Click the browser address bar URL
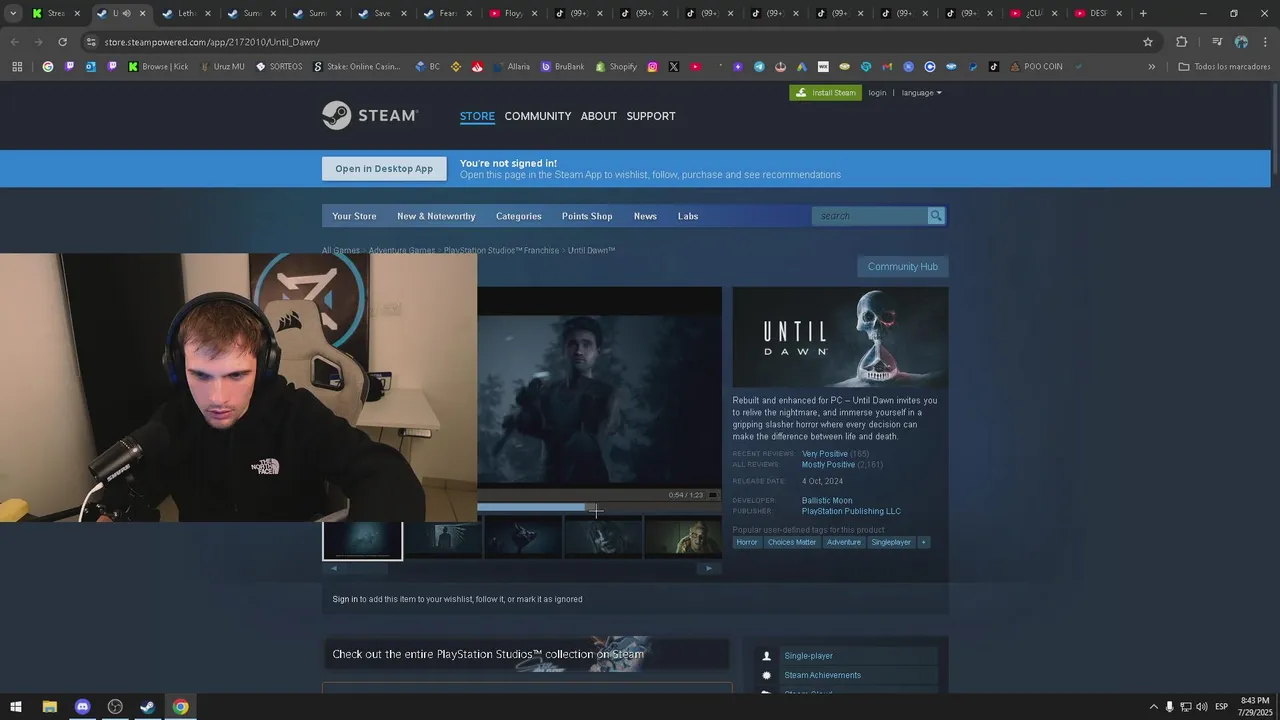Image resolution: width=1280 pixels, height=720 pixels. tap(212, 42)
